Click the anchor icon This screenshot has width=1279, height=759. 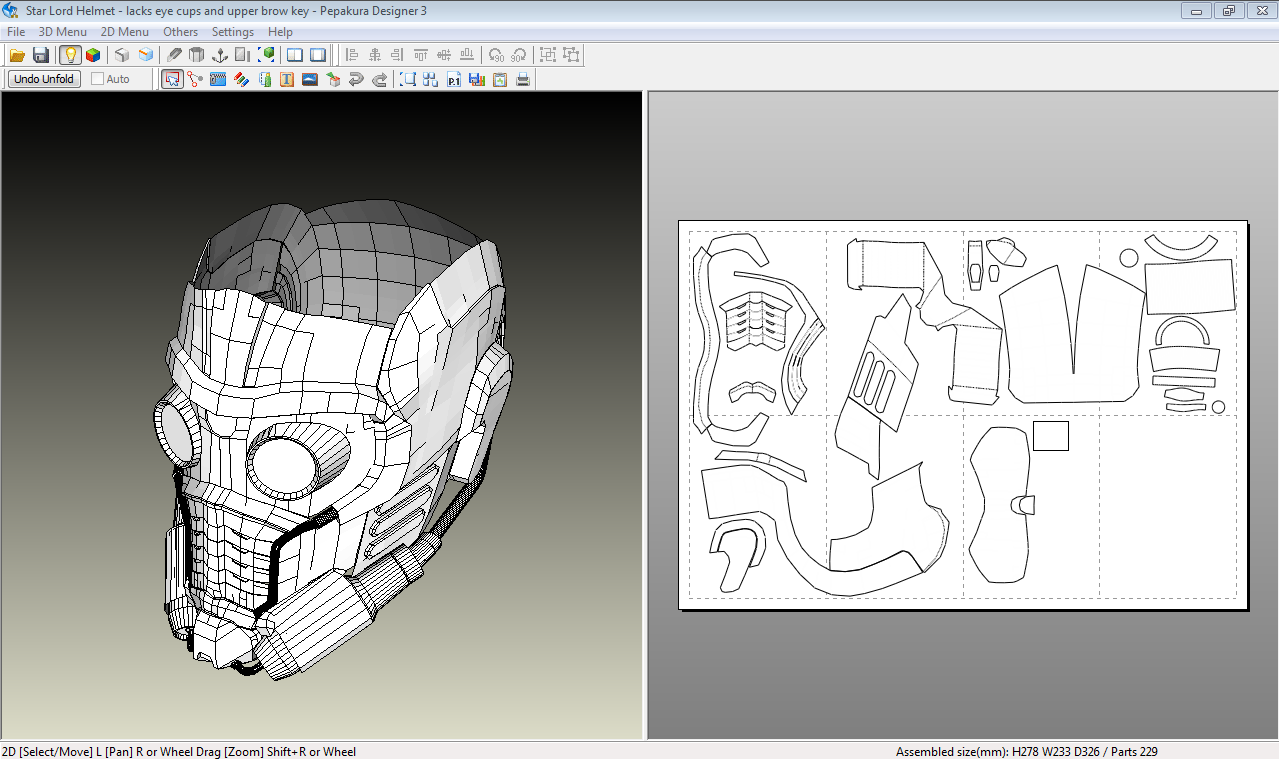point(220,55)
